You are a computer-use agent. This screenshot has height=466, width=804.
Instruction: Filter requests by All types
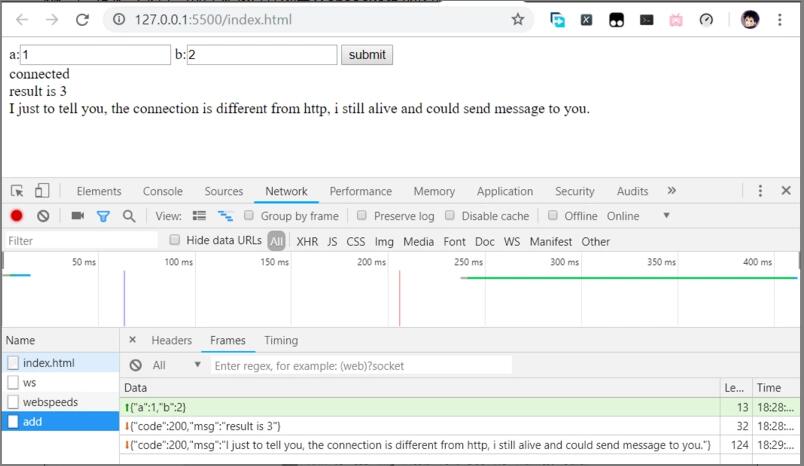click(x=276, y=241)
